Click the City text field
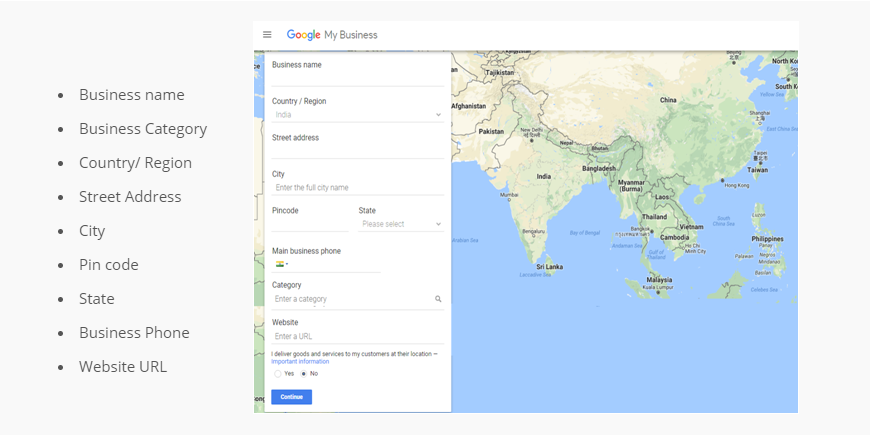The width and height of the screenshot is (870, 436). click(357, 188)
